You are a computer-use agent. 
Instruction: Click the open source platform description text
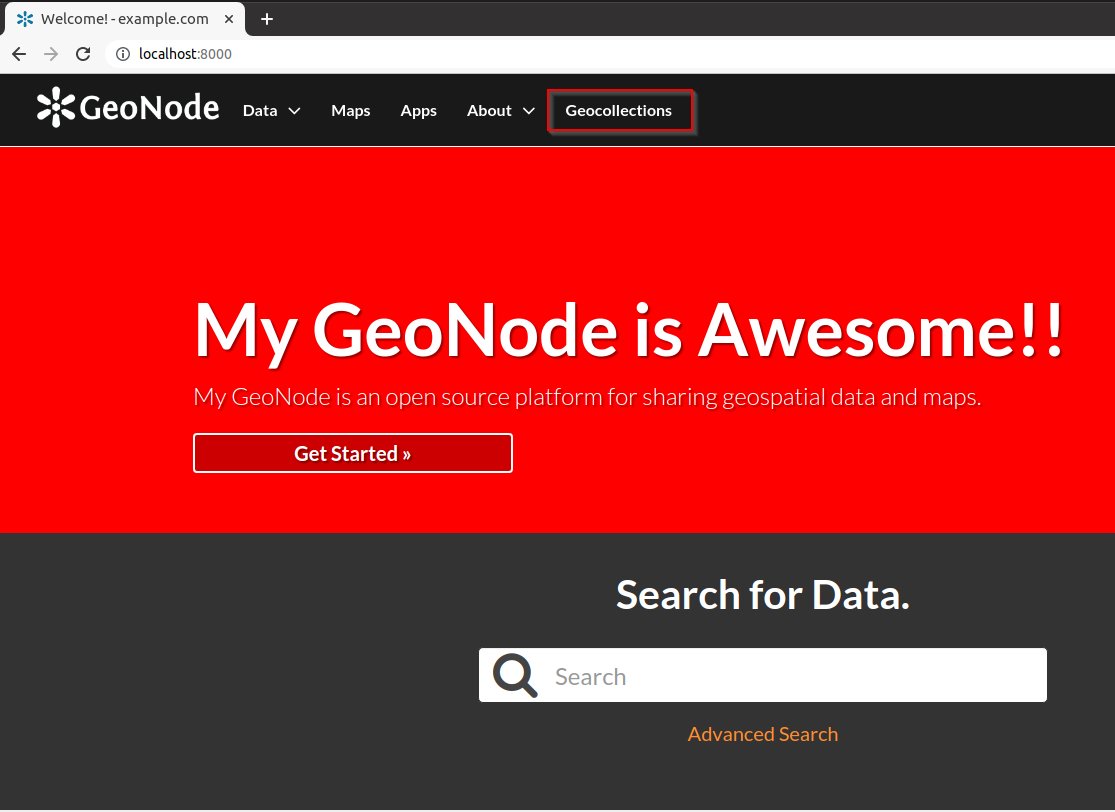[587, 397]
